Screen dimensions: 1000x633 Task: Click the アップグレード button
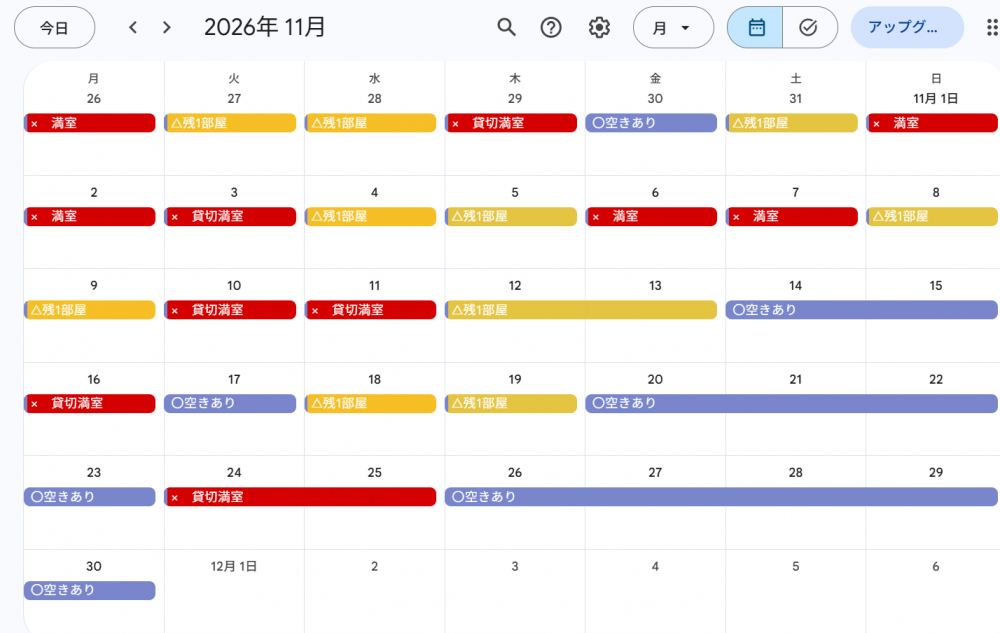[907, 27]
